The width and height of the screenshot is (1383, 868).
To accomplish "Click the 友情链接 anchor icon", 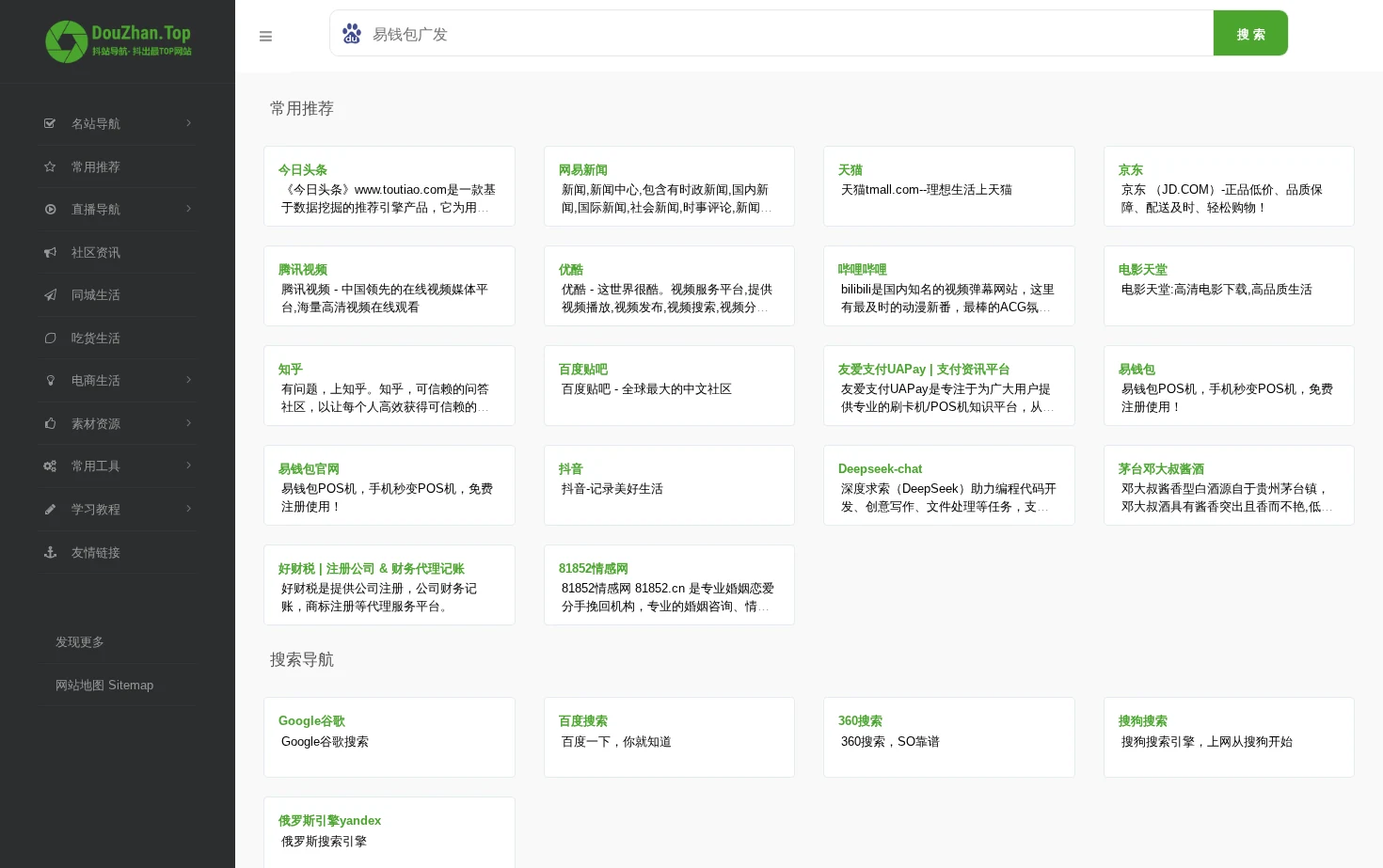I will 50,552.
